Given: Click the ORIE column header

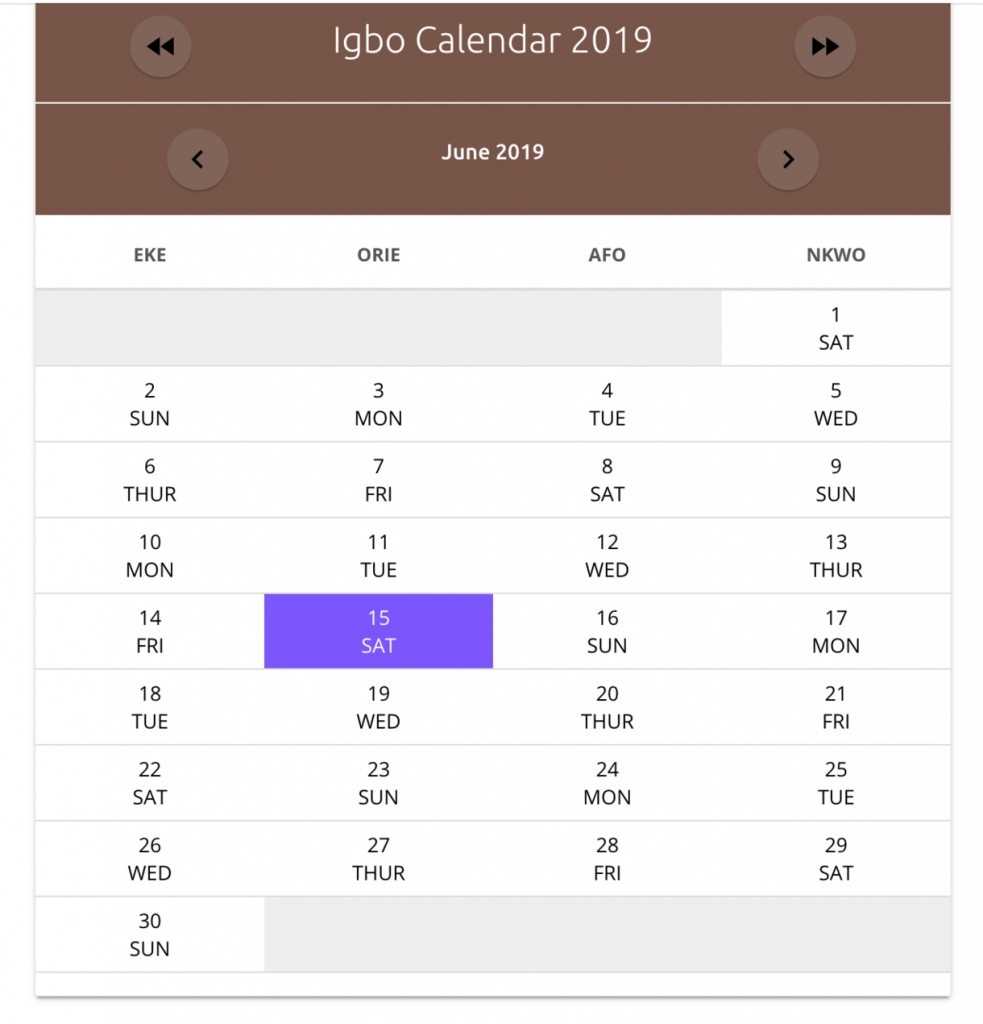Looking at the screenshot, I should pyautogui.click(x=378, y=255).
